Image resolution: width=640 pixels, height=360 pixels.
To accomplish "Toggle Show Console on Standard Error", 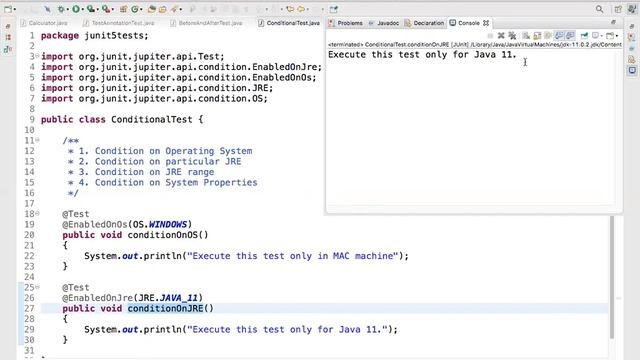I will pyautogui.click(x=570, y=36).
